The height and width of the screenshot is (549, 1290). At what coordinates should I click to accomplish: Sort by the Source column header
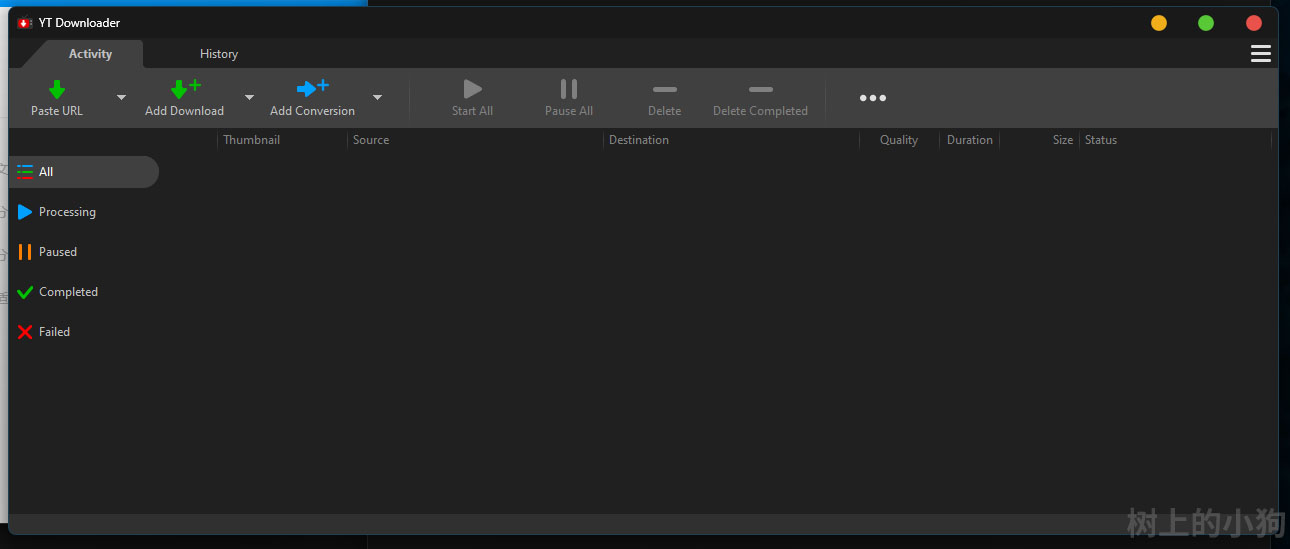[371, 140]
